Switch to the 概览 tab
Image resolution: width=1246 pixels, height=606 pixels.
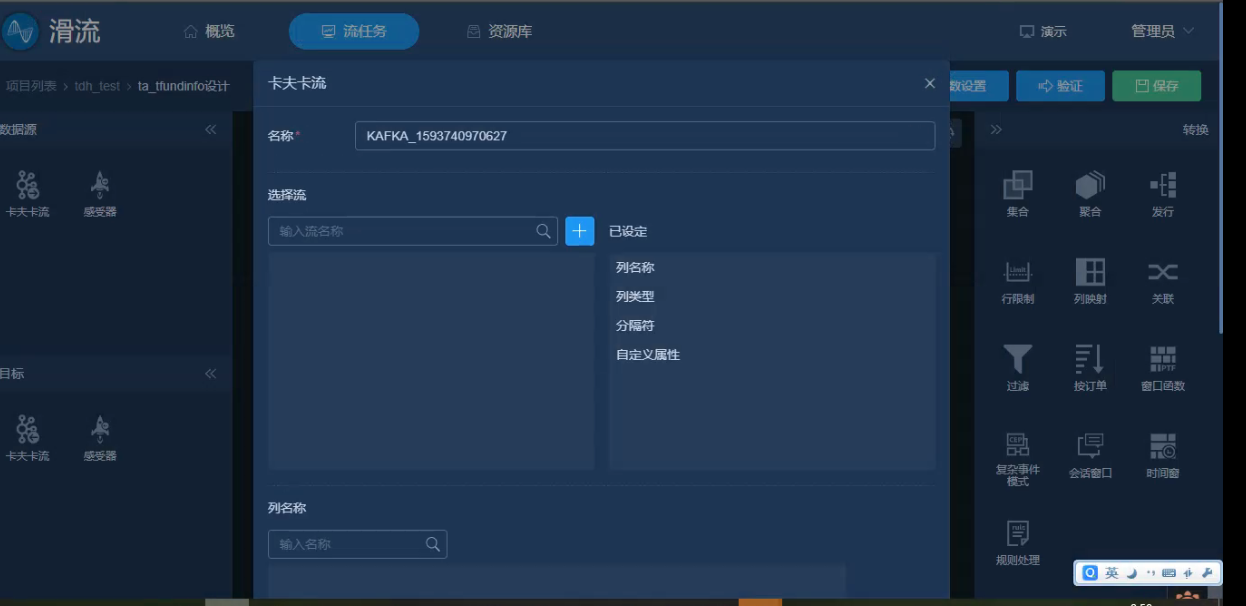(210, 32)
